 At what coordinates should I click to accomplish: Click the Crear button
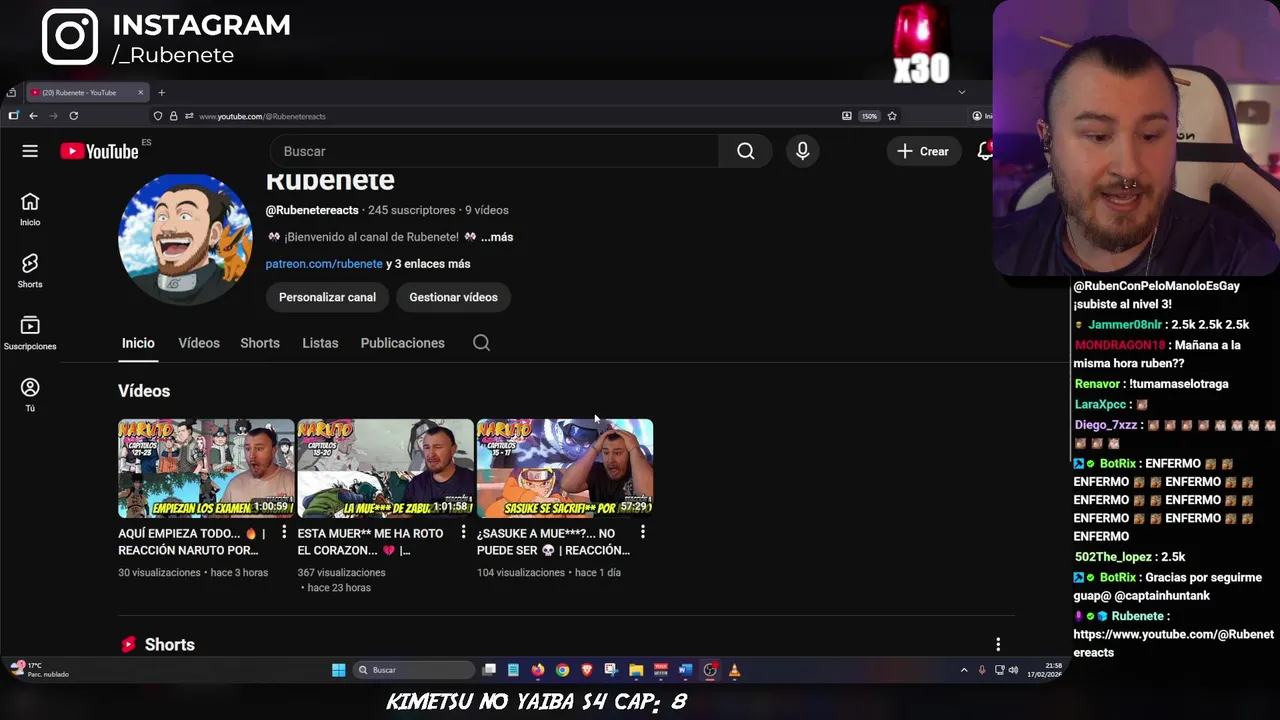[x=923, y=151]
